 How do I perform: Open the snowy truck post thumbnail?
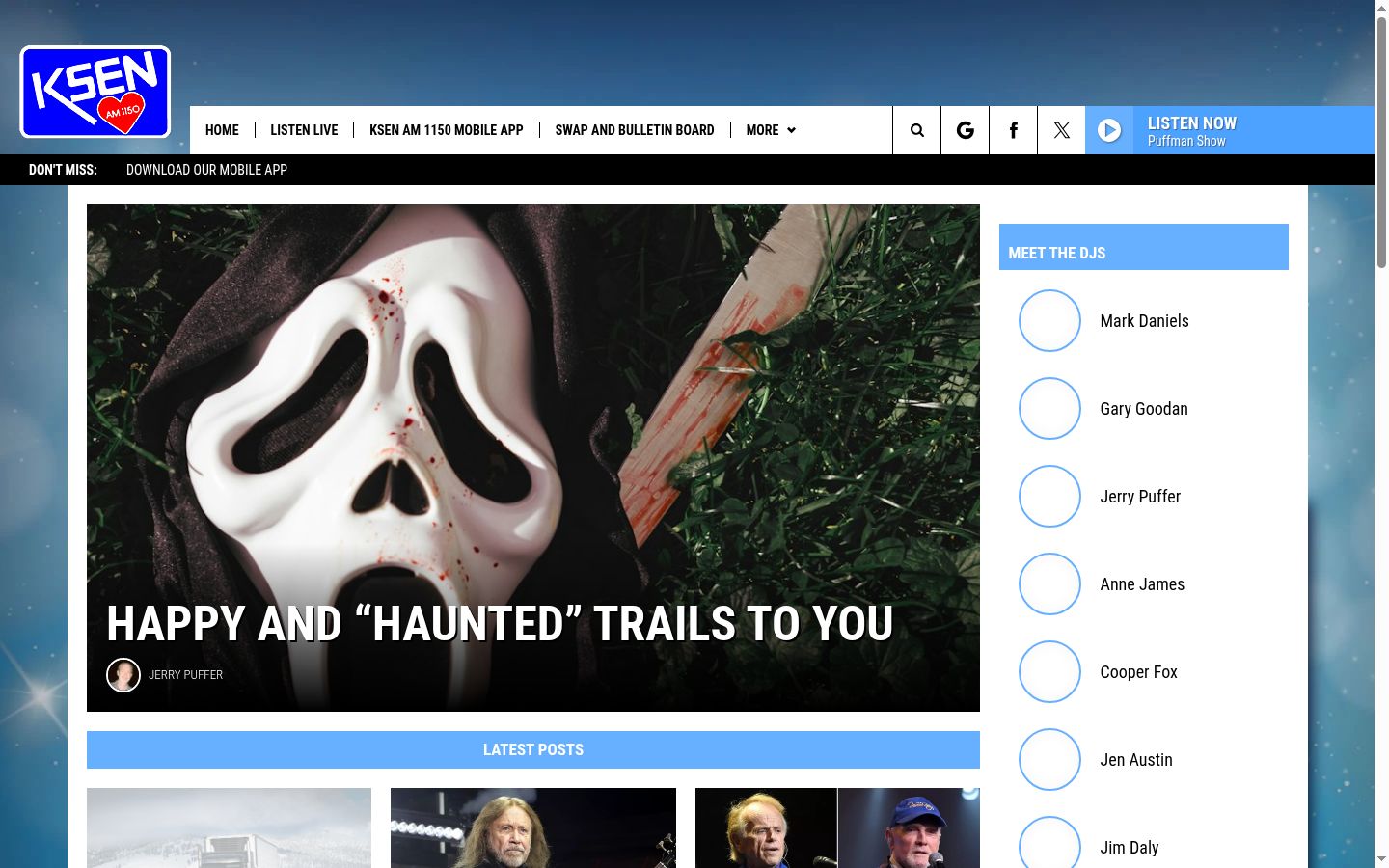pos(229,827)
